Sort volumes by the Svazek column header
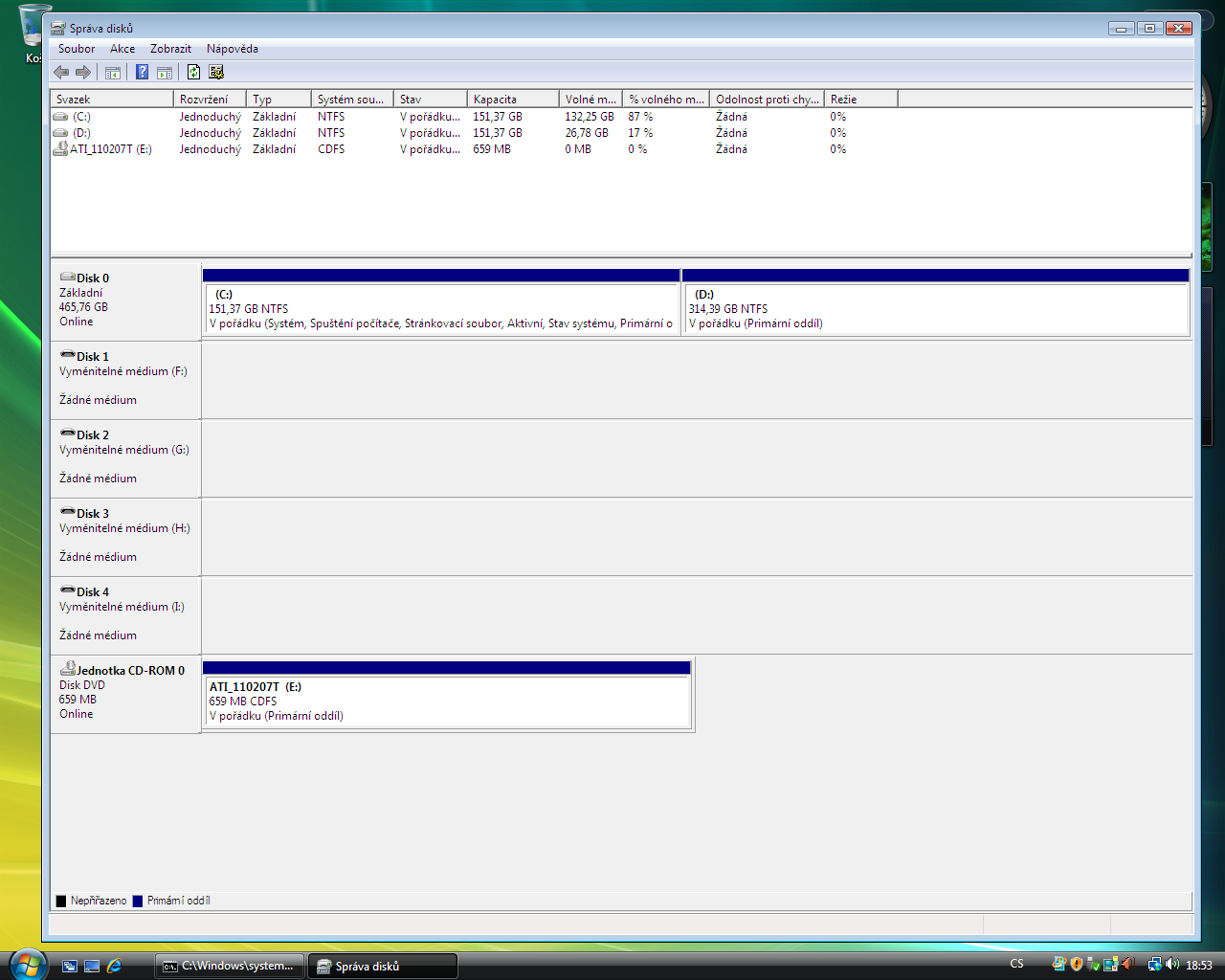 (112, 100)
